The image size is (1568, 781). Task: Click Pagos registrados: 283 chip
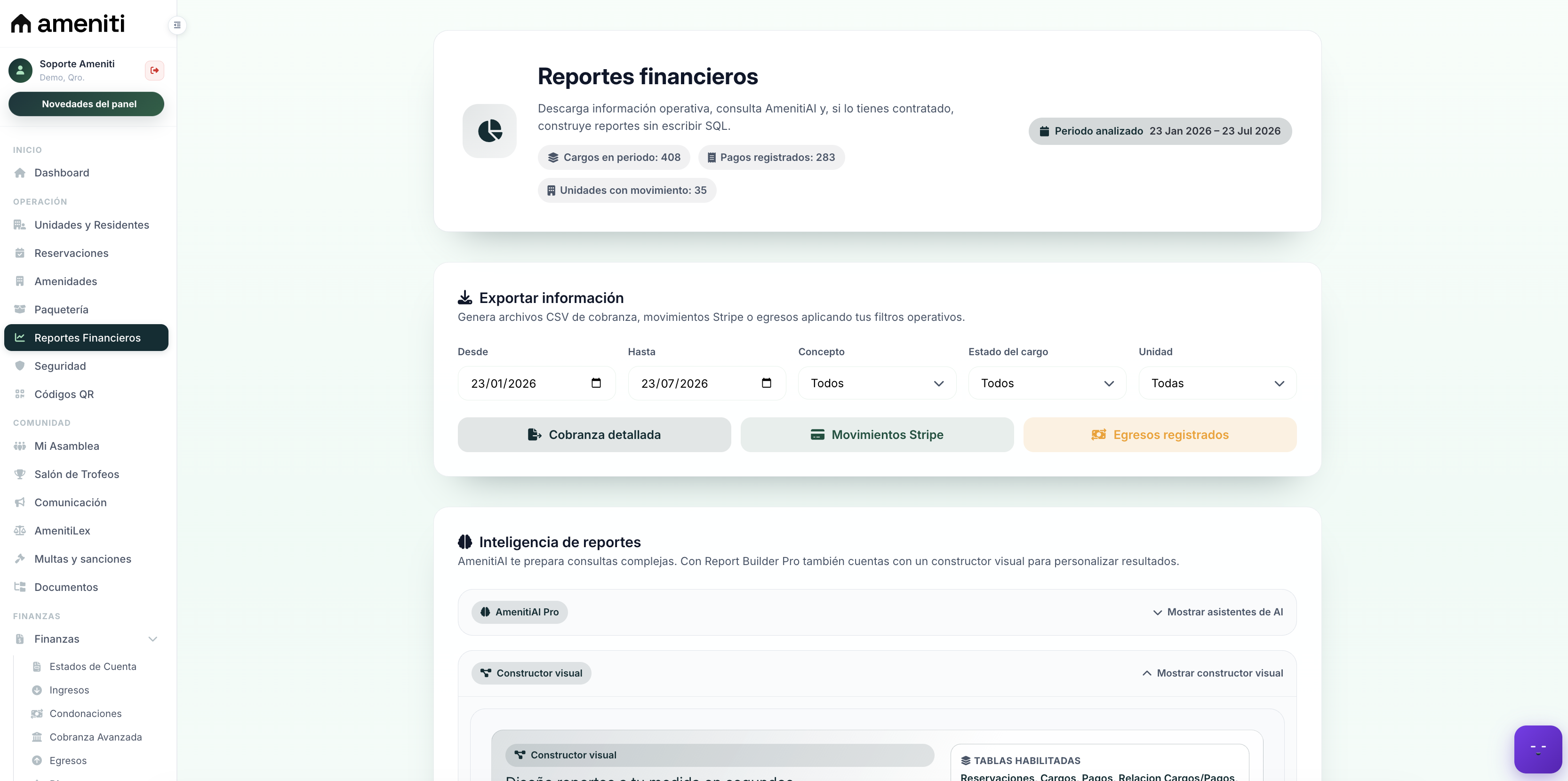coord(771,157)
